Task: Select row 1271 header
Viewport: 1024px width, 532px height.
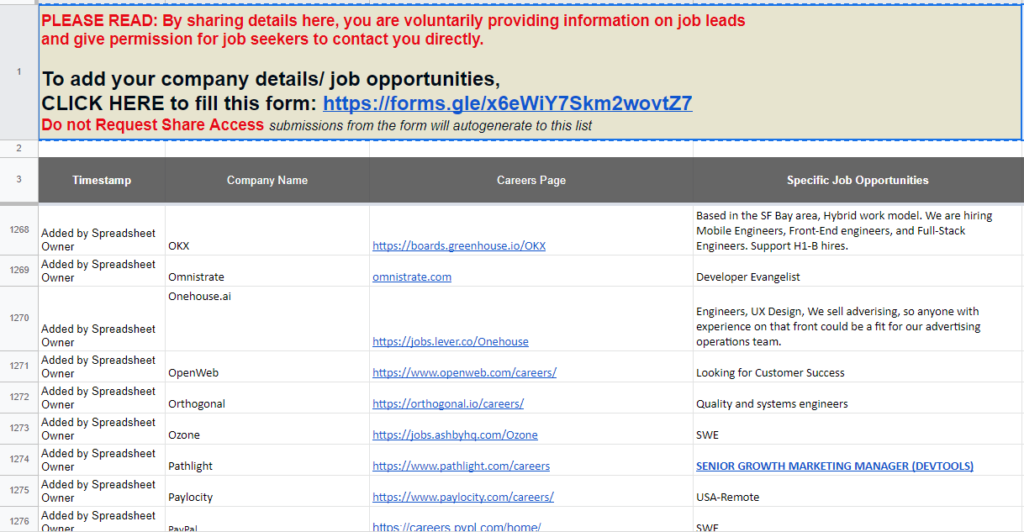Action: click(19, 366)
